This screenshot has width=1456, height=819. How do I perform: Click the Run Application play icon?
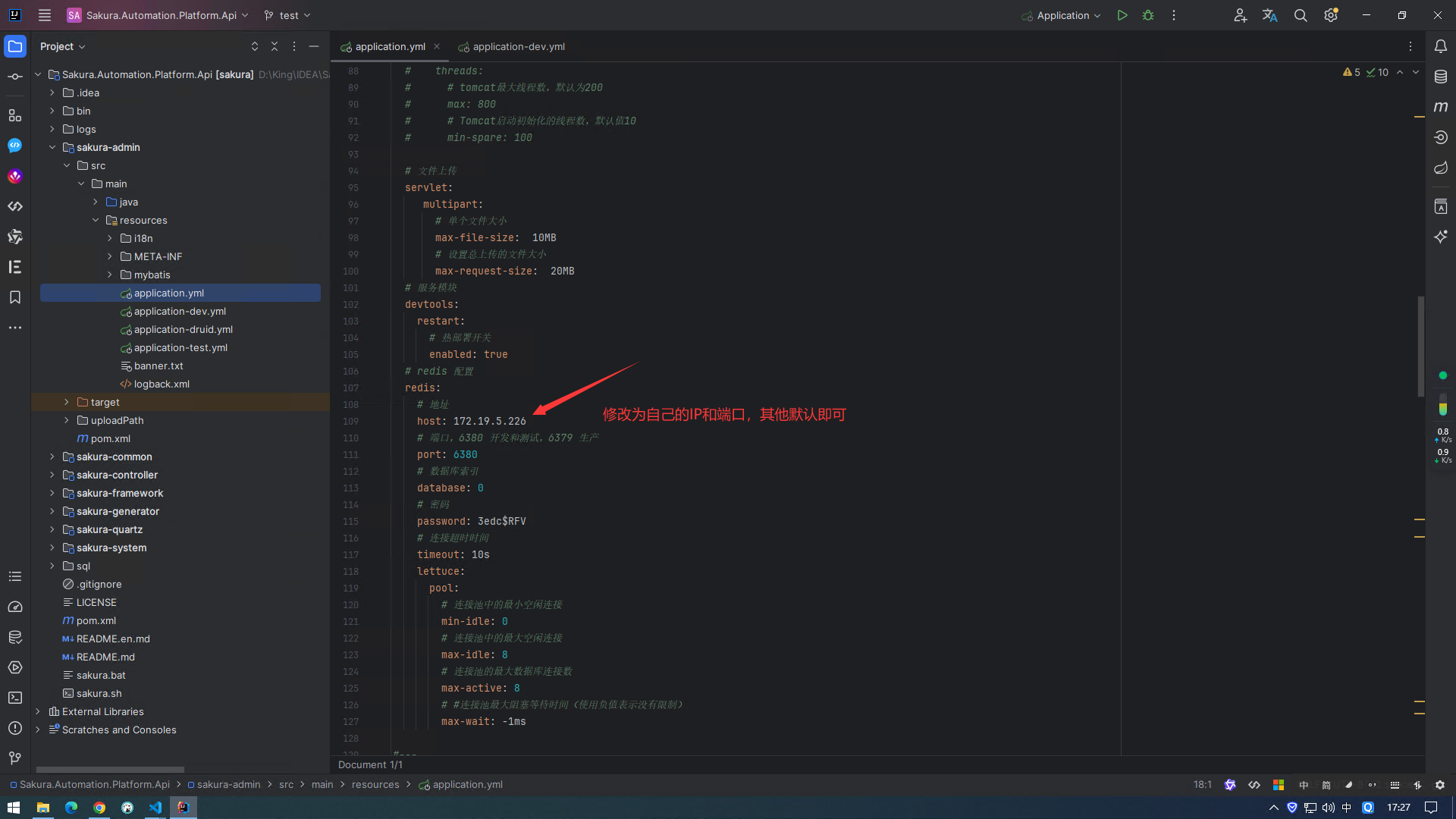pos(1122,15)
